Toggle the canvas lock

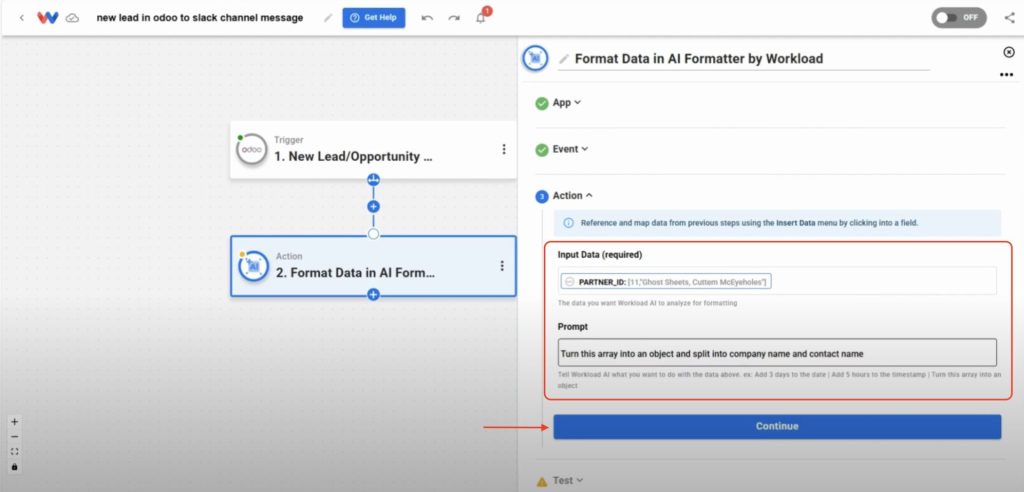[14, 467]
